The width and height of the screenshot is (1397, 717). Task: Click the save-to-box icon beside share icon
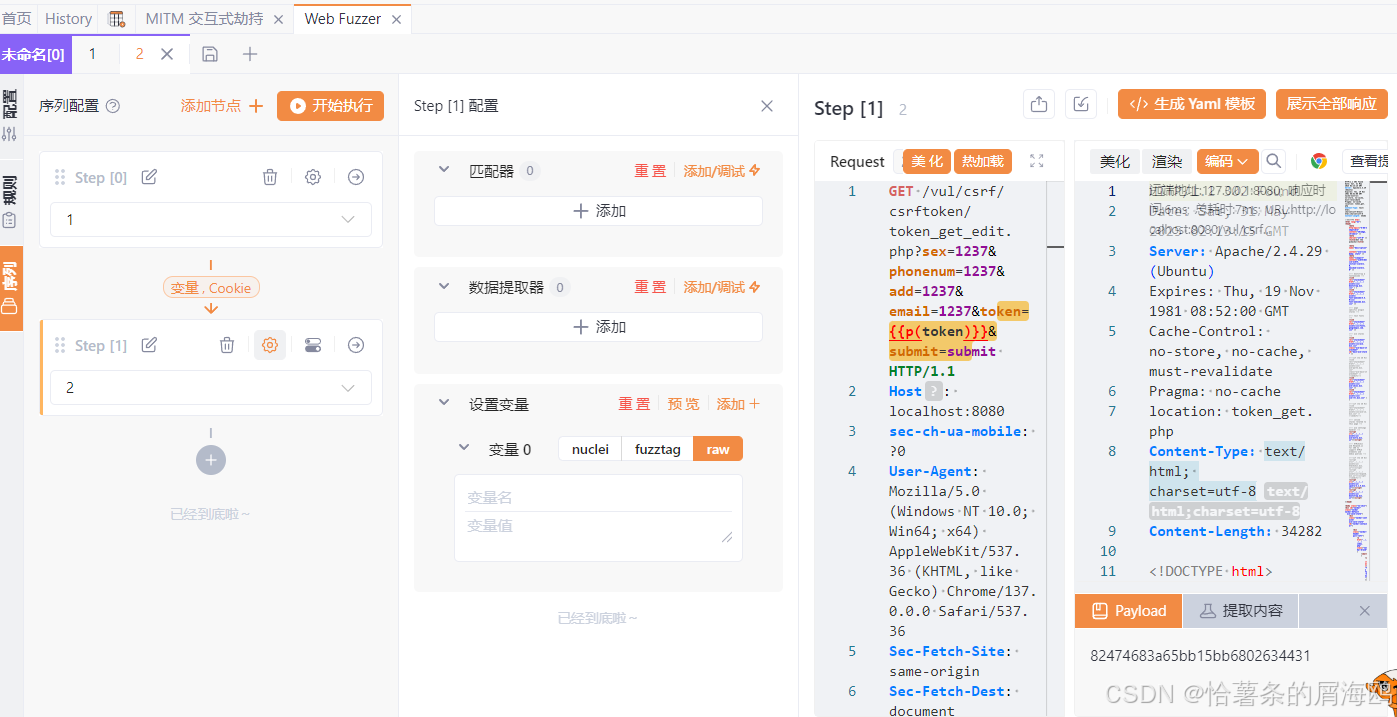(1081, 104)
